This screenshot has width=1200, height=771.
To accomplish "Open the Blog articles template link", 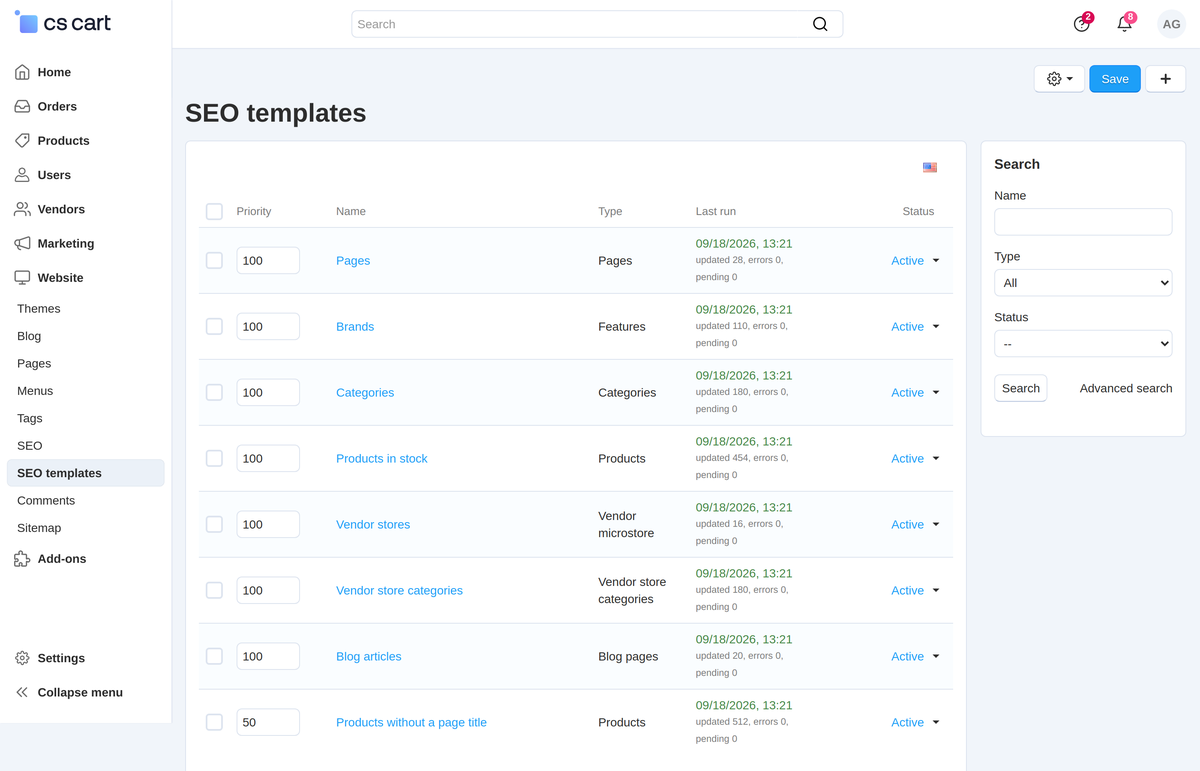I will pos(369,656).
